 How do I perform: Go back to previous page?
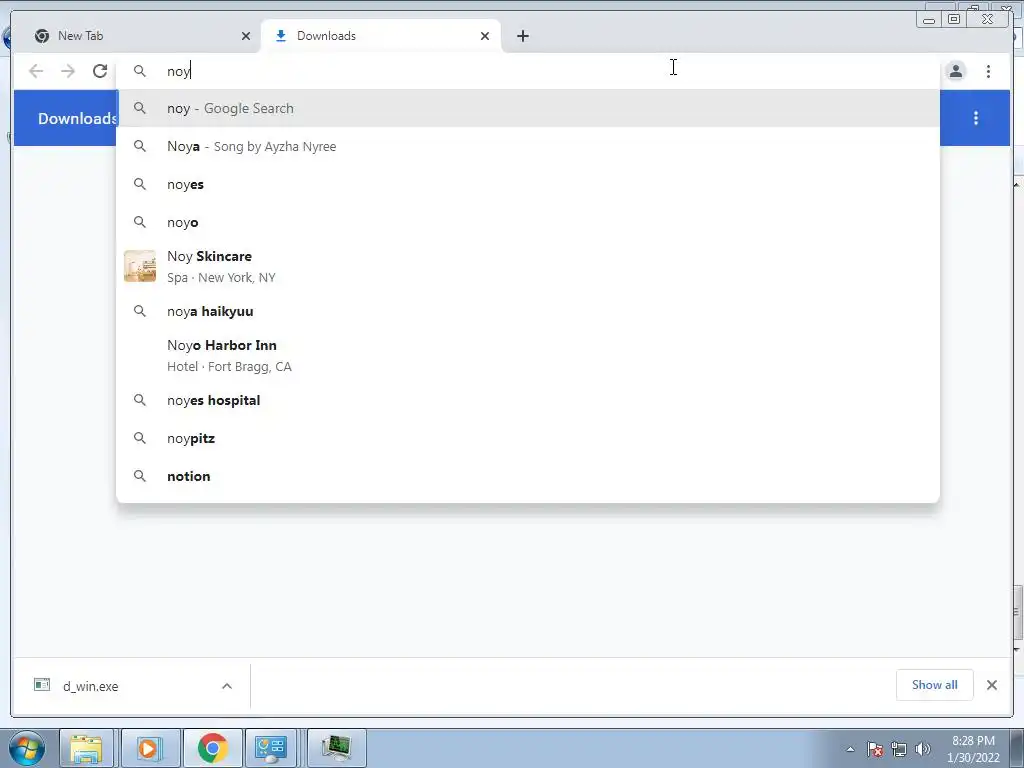click(36, 71)
